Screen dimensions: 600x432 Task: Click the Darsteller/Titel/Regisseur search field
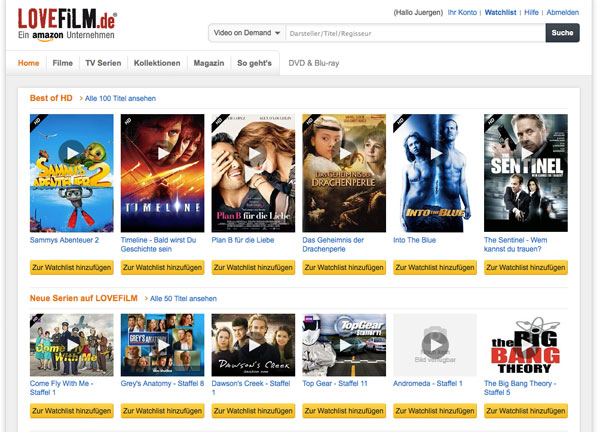click(x=415, y=33)
